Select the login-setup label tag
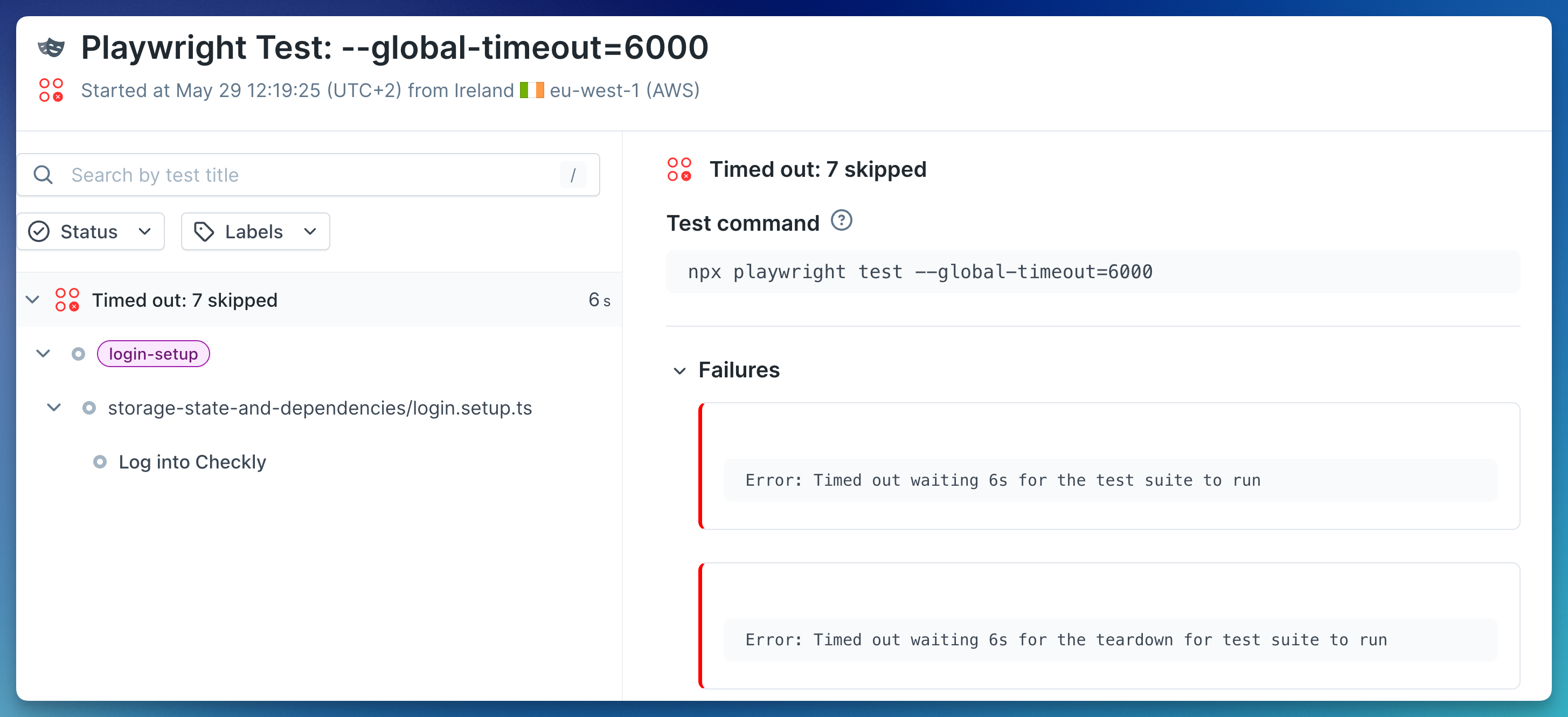 point(154,354)
